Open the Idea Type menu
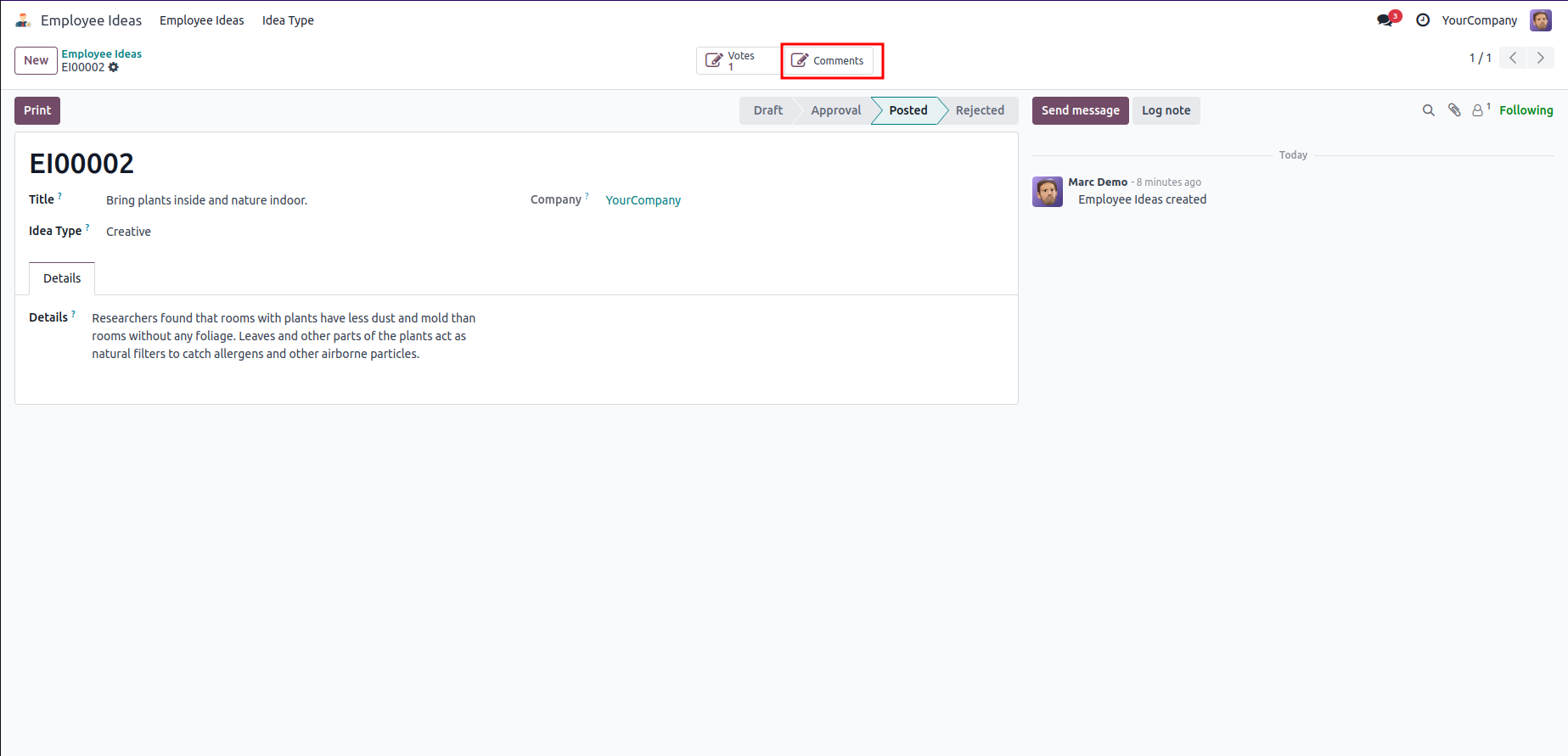 [288, 20]
